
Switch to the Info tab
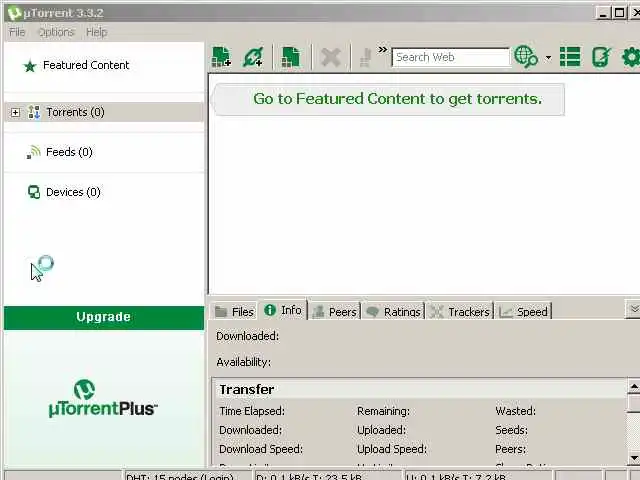[x=283, y=310]
